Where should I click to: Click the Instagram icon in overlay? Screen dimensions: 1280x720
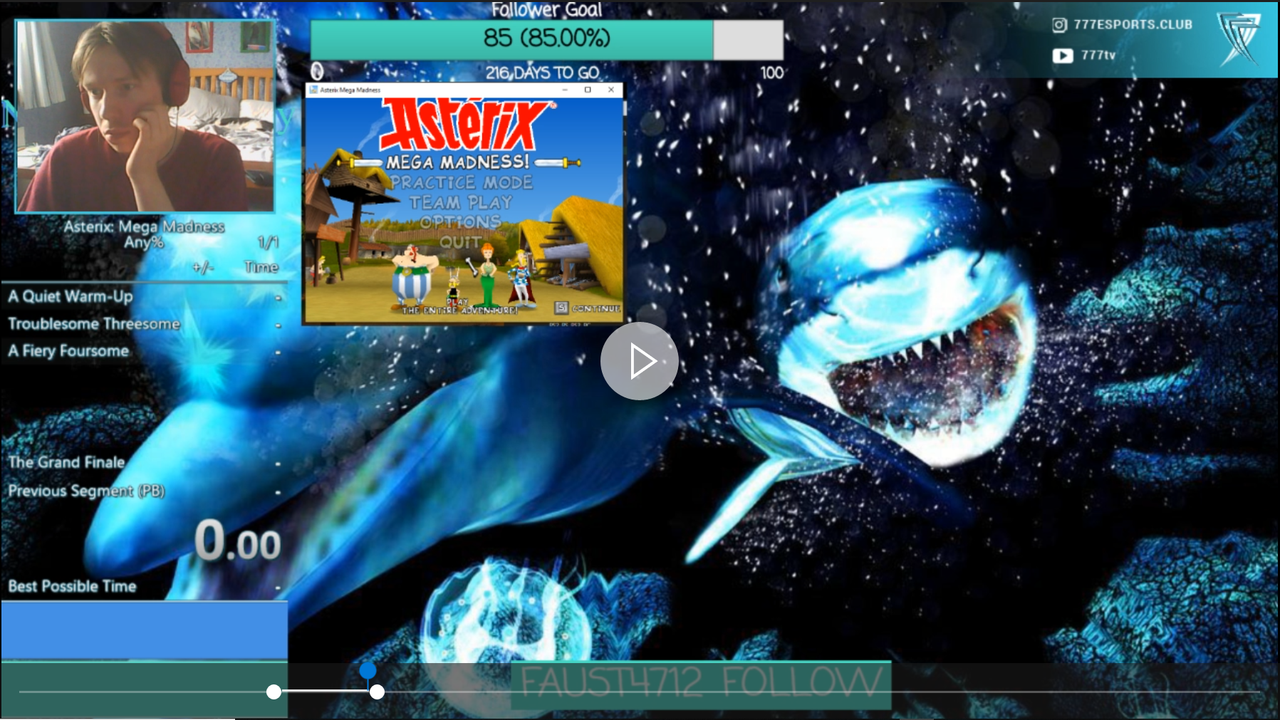click(x=1061, y=25)
